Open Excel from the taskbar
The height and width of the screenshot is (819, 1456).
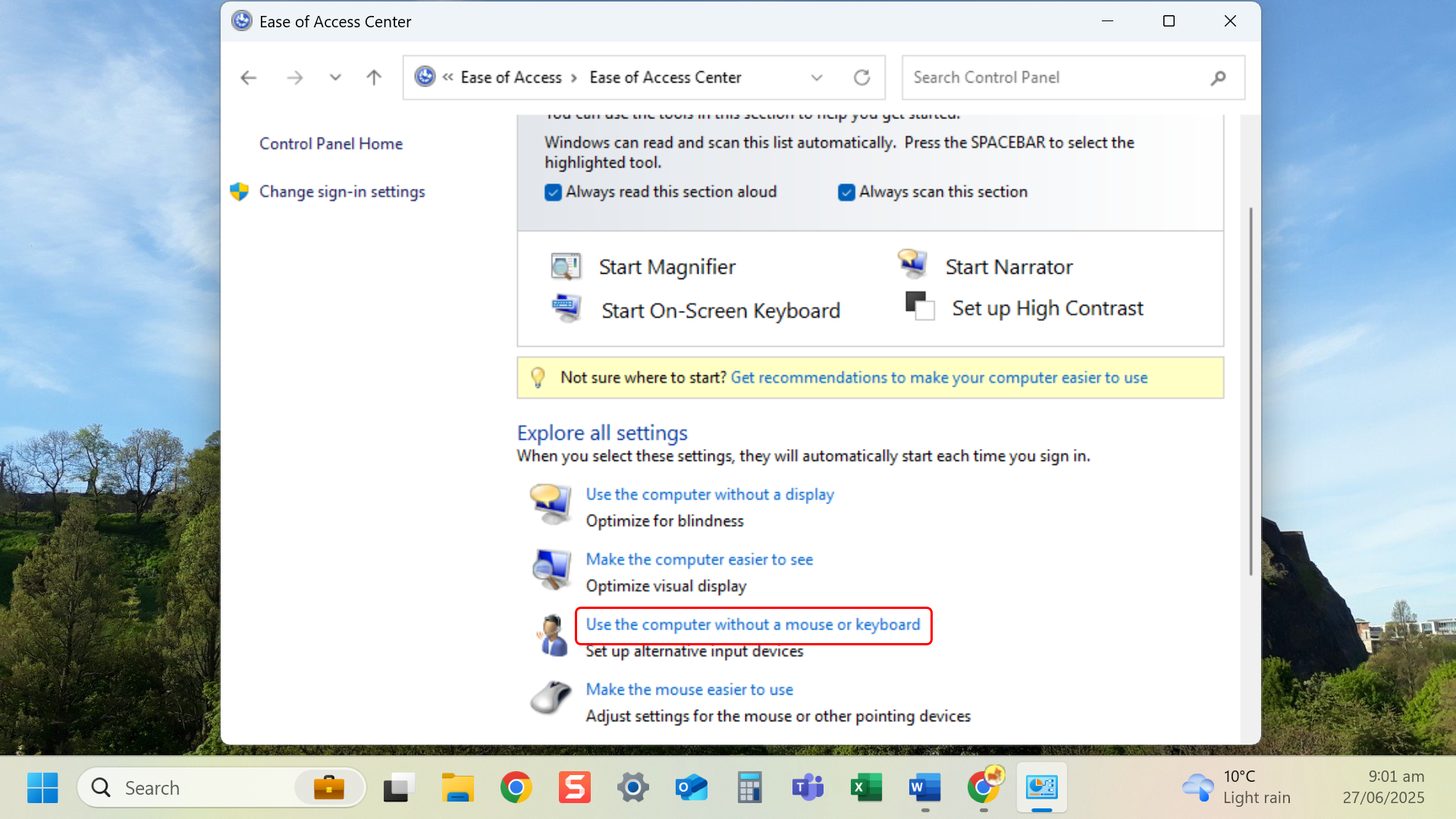click(866, 788)
